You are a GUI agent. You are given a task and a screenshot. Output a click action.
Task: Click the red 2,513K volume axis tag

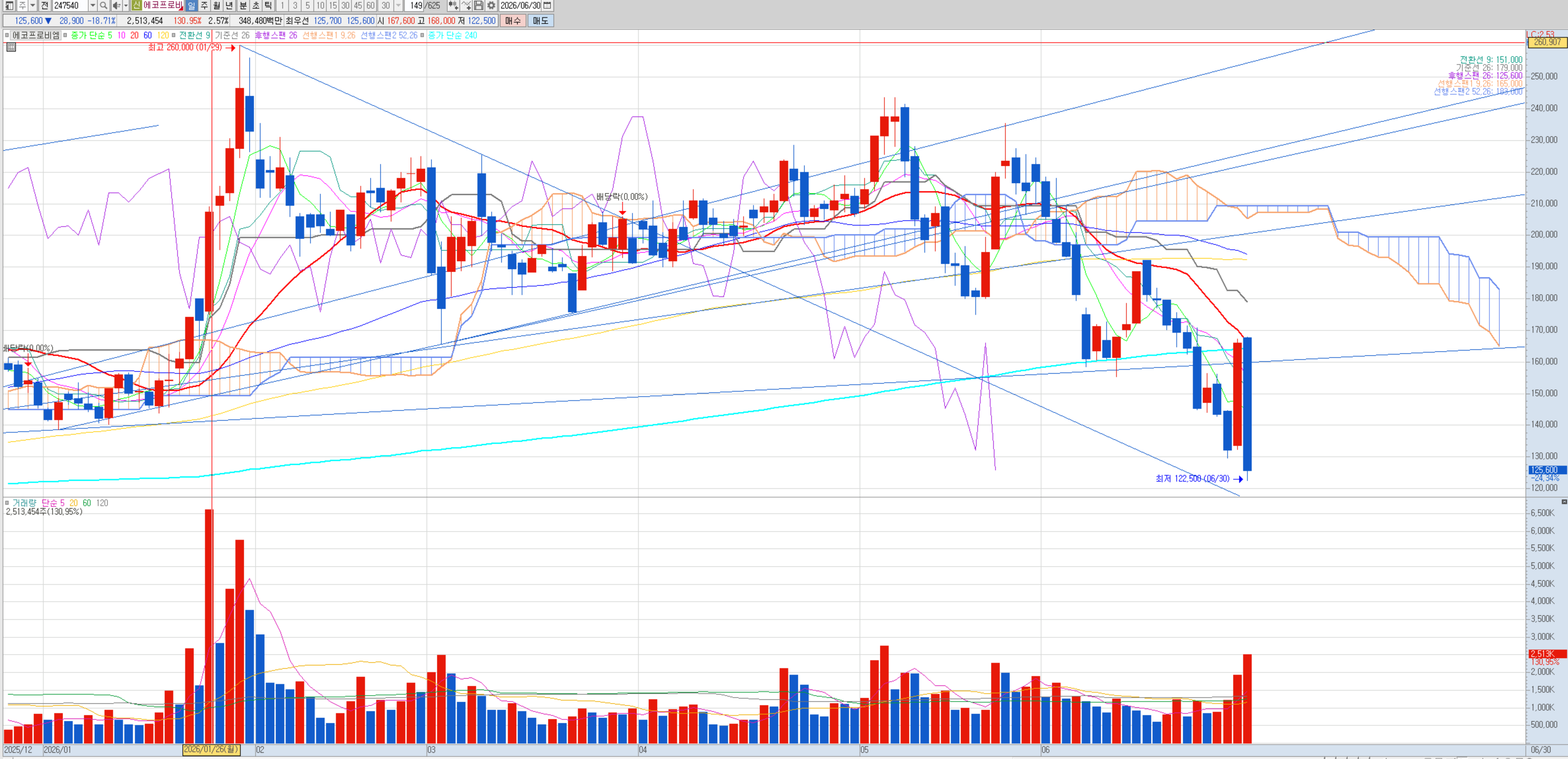(x=1547, y=654)
